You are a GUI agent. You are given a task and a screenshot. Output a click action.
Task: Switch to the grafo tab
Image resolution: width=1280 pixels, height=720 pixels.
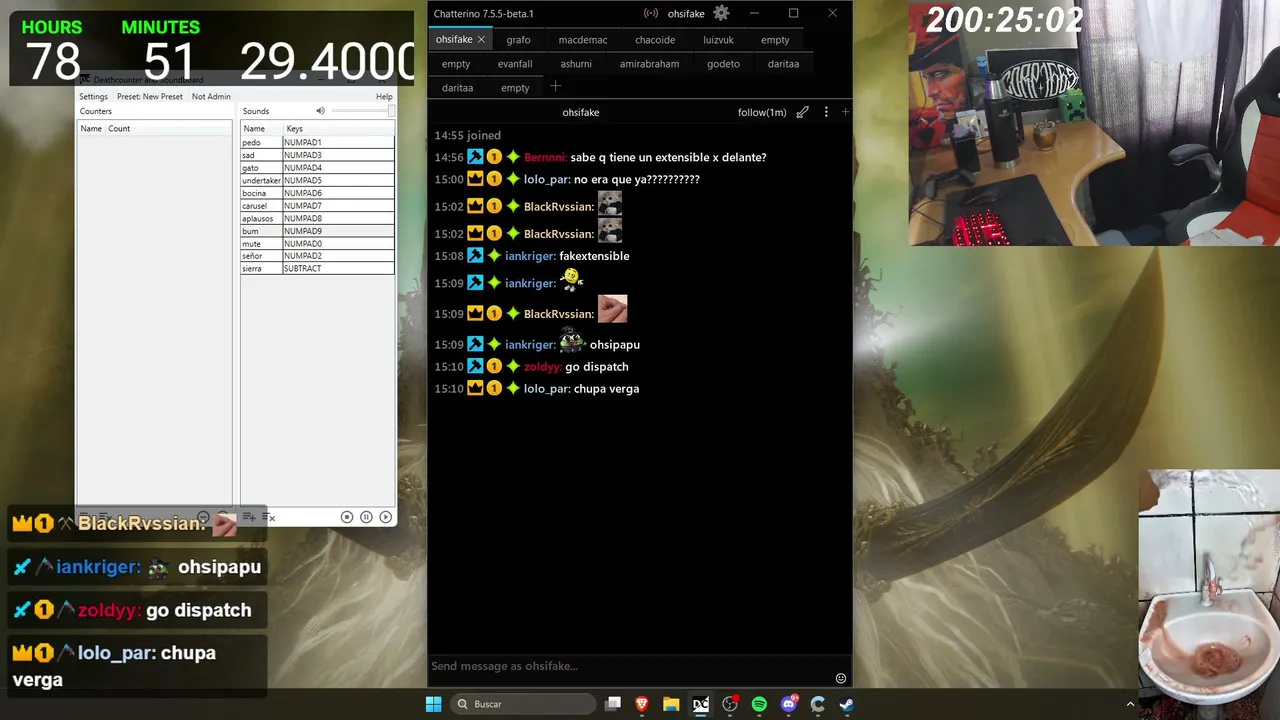tap(518, 40)
